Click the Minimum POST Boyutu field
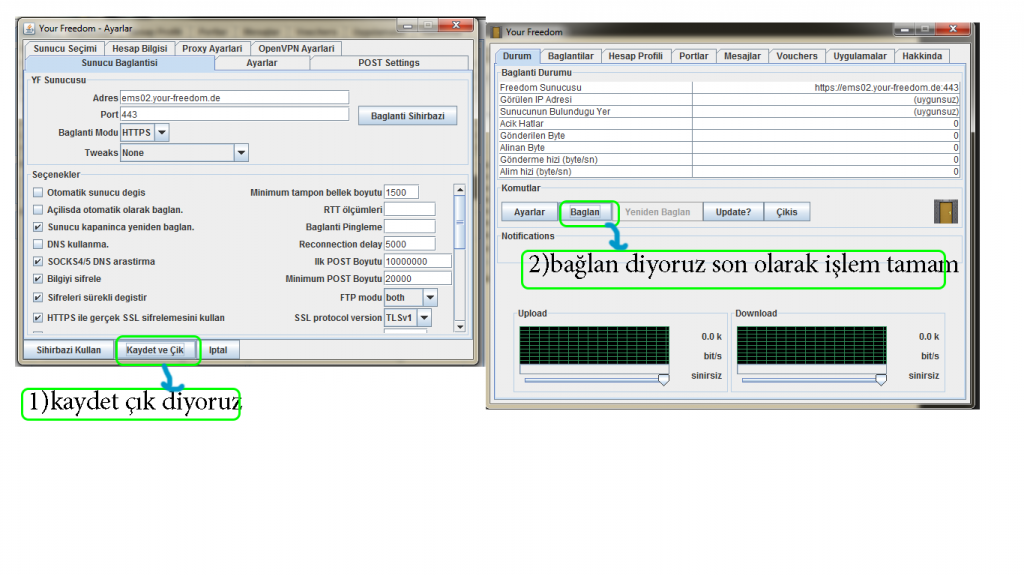The image size is (1024, 575). [x=417, y=278]
